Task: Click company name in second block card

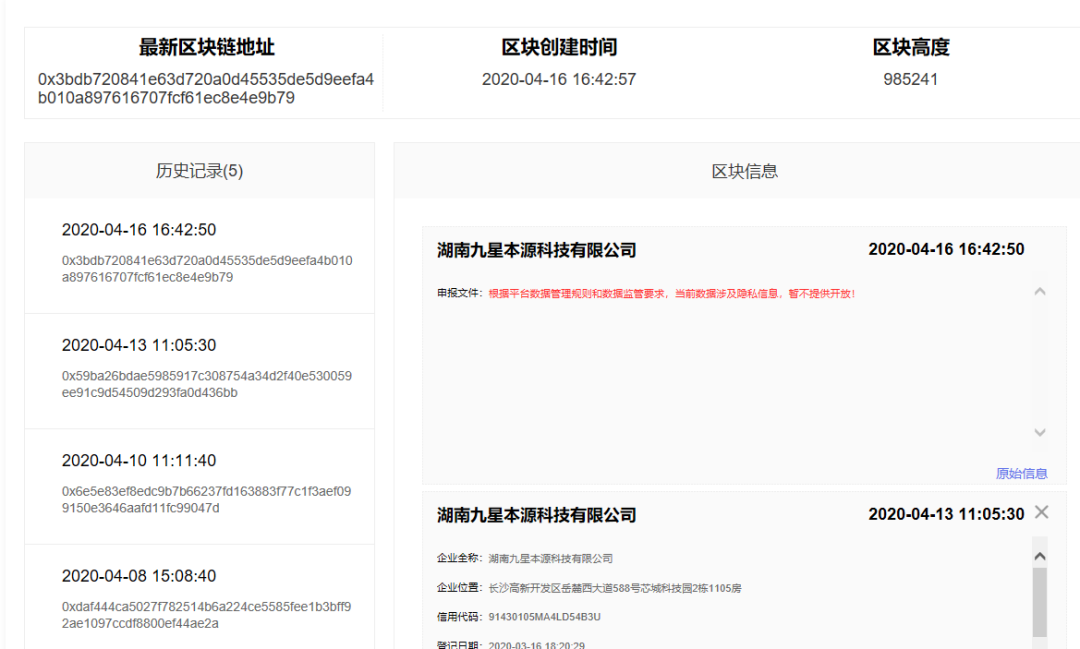Action: click(x=537, y=515)
